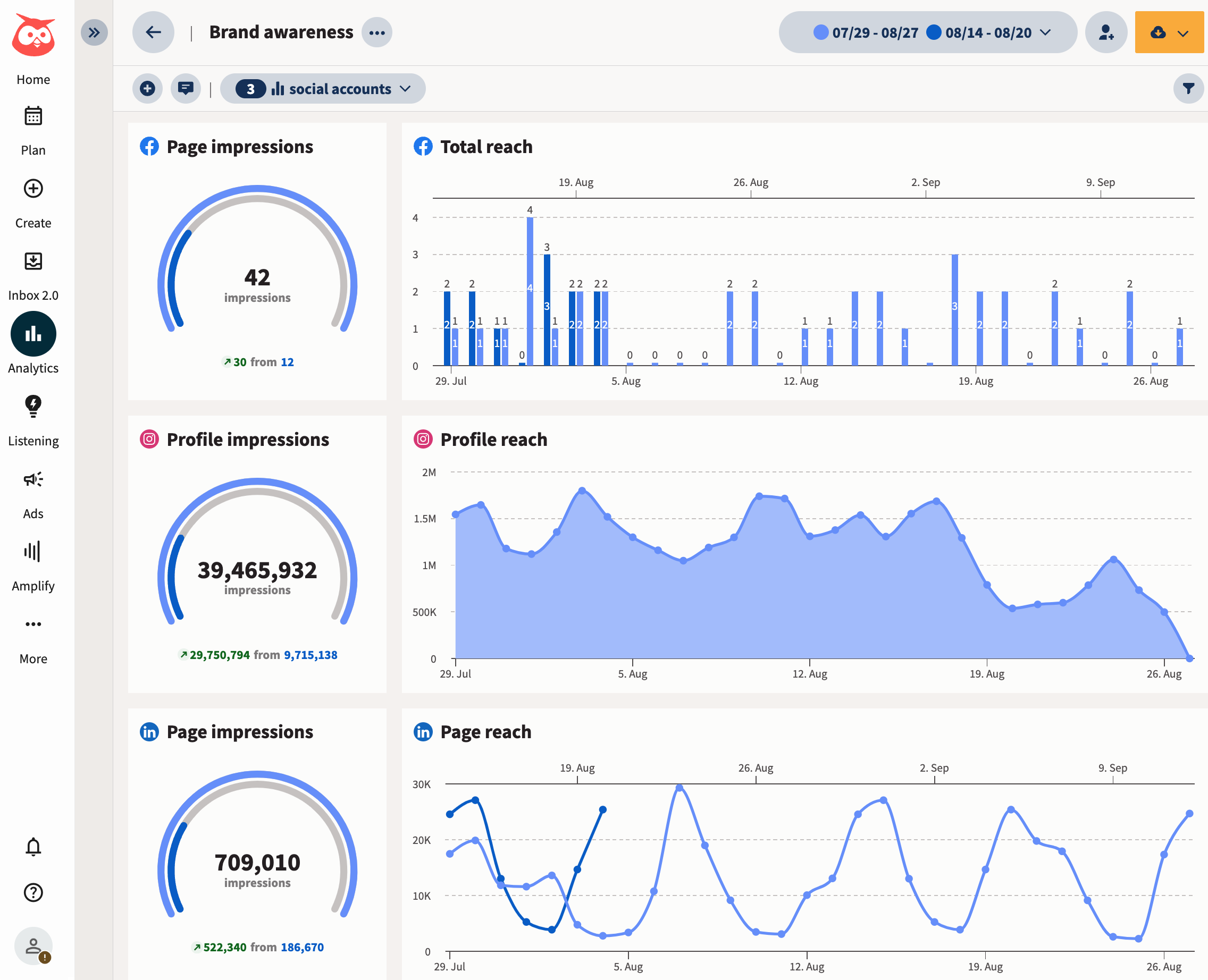Open the Brand awareness ellipsis menu
This screenshot has height=980, width=1208.
[x=376, y=32]
